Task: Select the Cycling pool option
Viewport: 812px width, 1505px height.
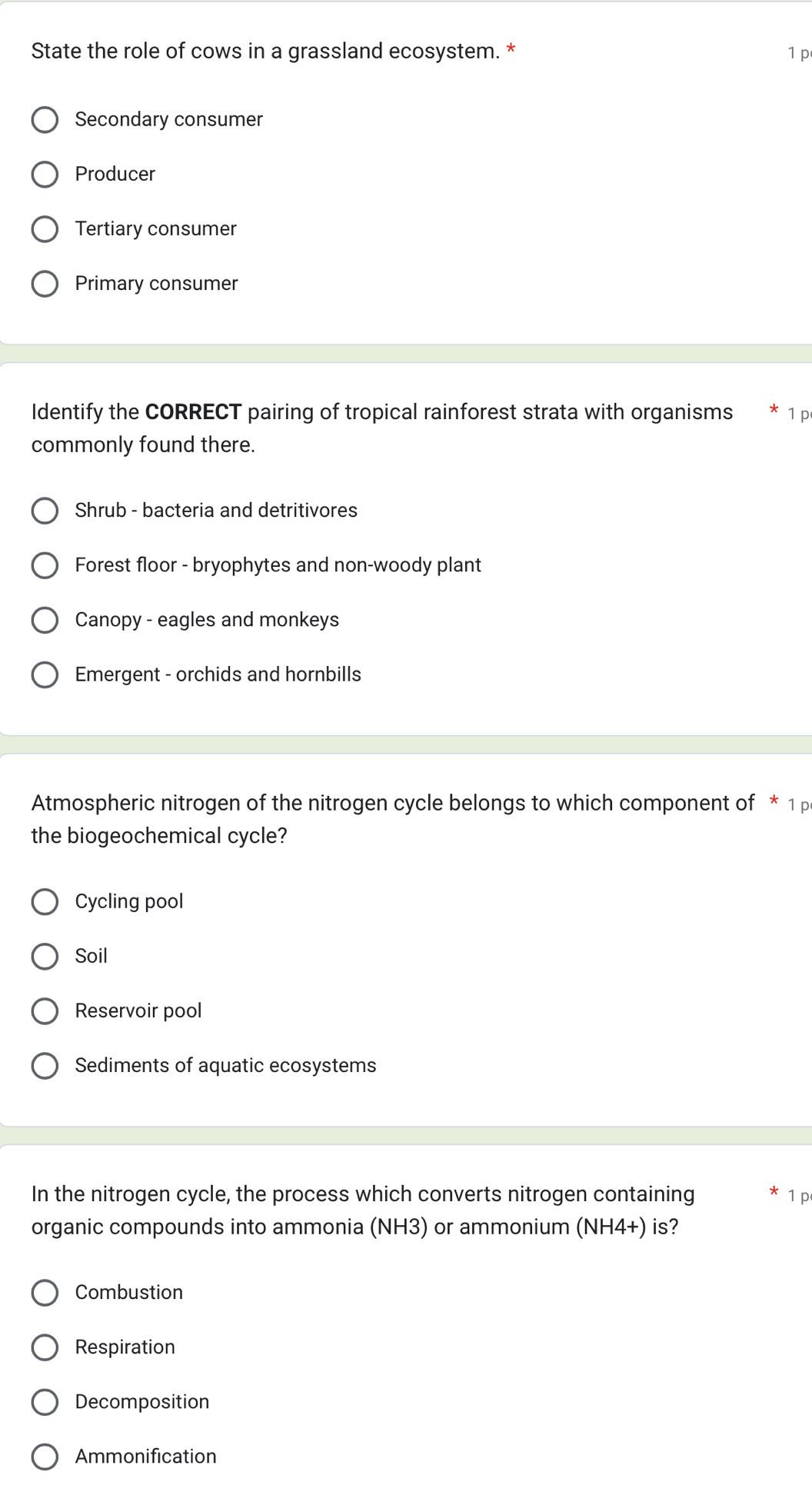Action: point(45,901)
